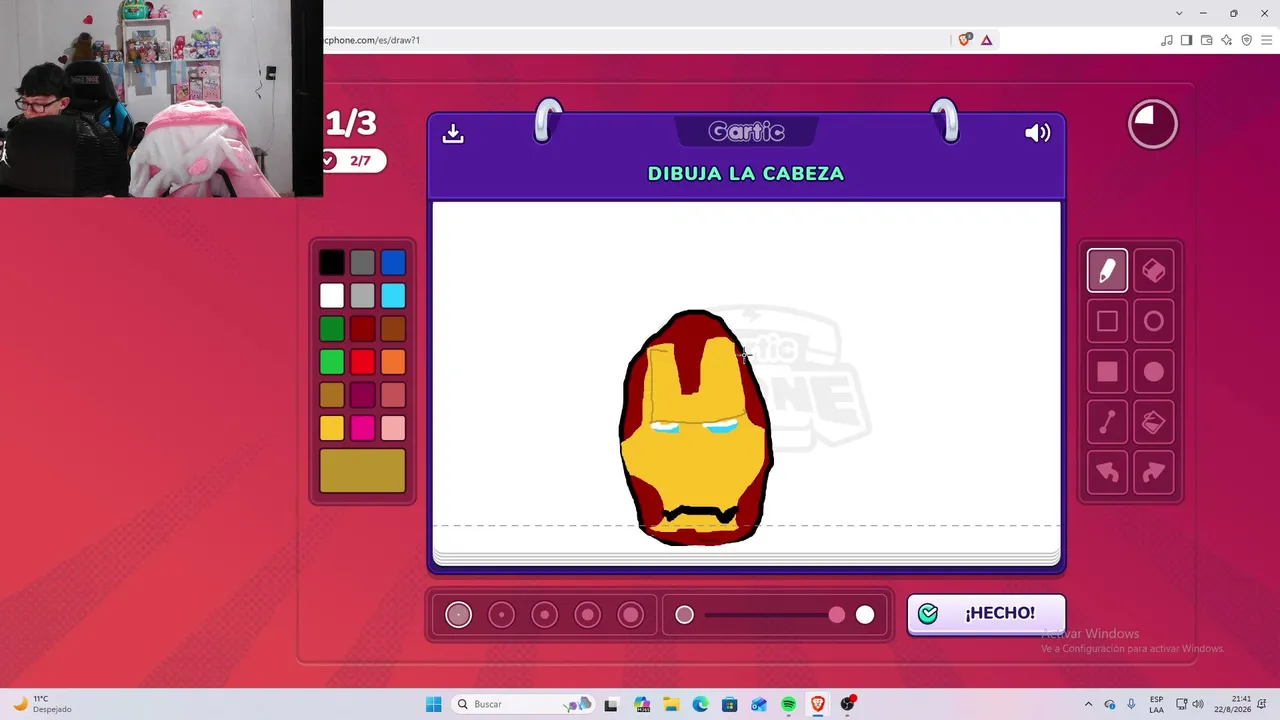Pick the bright green color swatch
1280x720 pixels.
click(332, 361)
